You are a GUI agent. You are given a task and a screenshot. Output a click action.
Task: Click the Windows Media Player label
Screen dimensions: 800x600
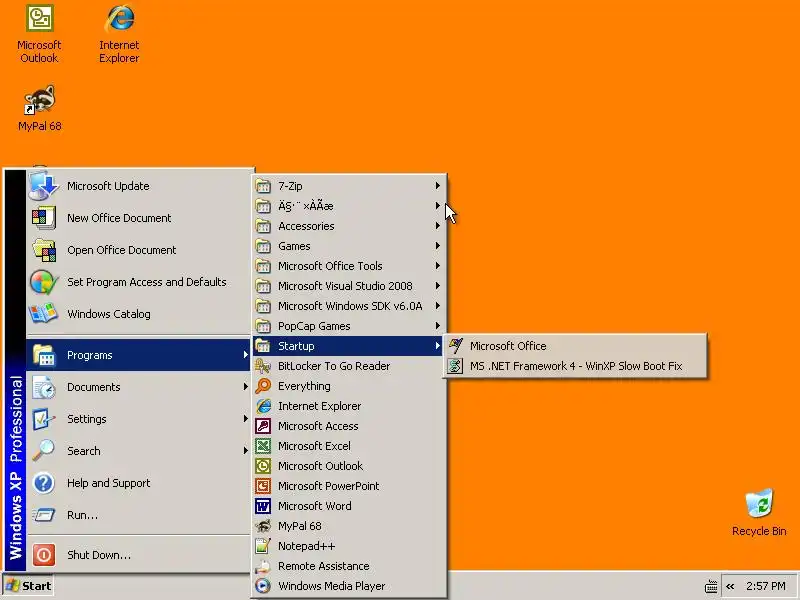point(331,586)
